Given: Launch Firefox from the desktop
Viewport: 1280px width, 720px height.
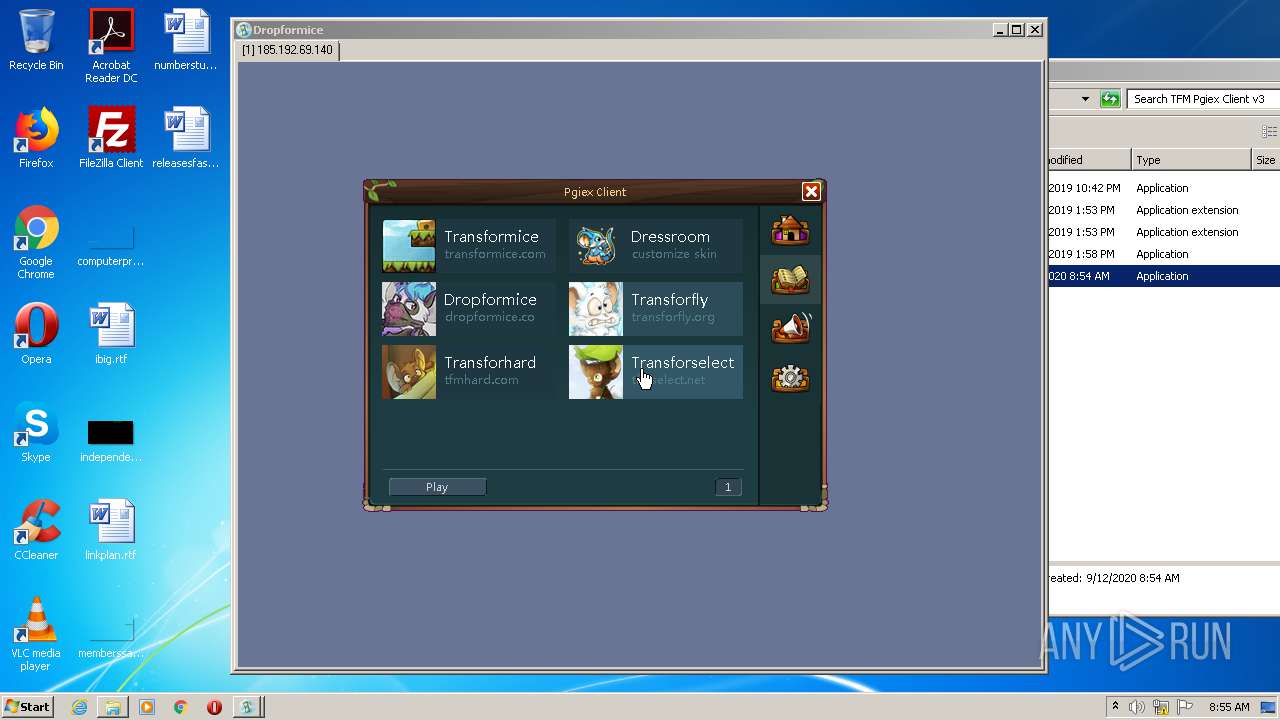Looking at the screenshot, I should (x=36, y=138).
